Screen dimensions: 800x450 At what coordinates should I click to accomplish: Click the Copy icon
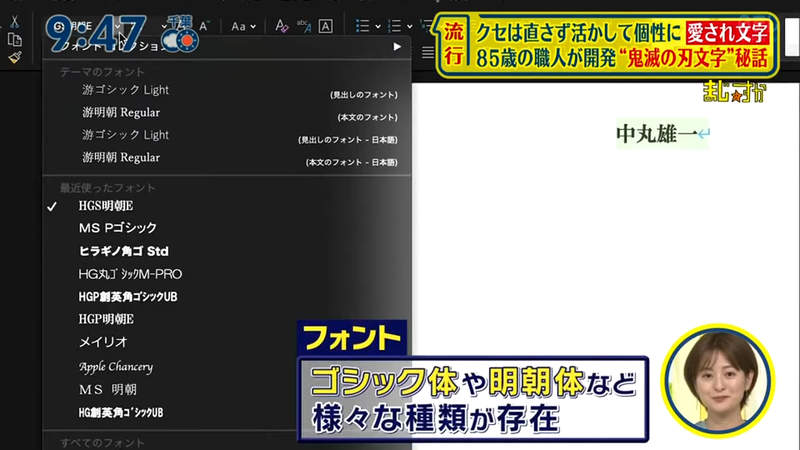tap(15, 40)
